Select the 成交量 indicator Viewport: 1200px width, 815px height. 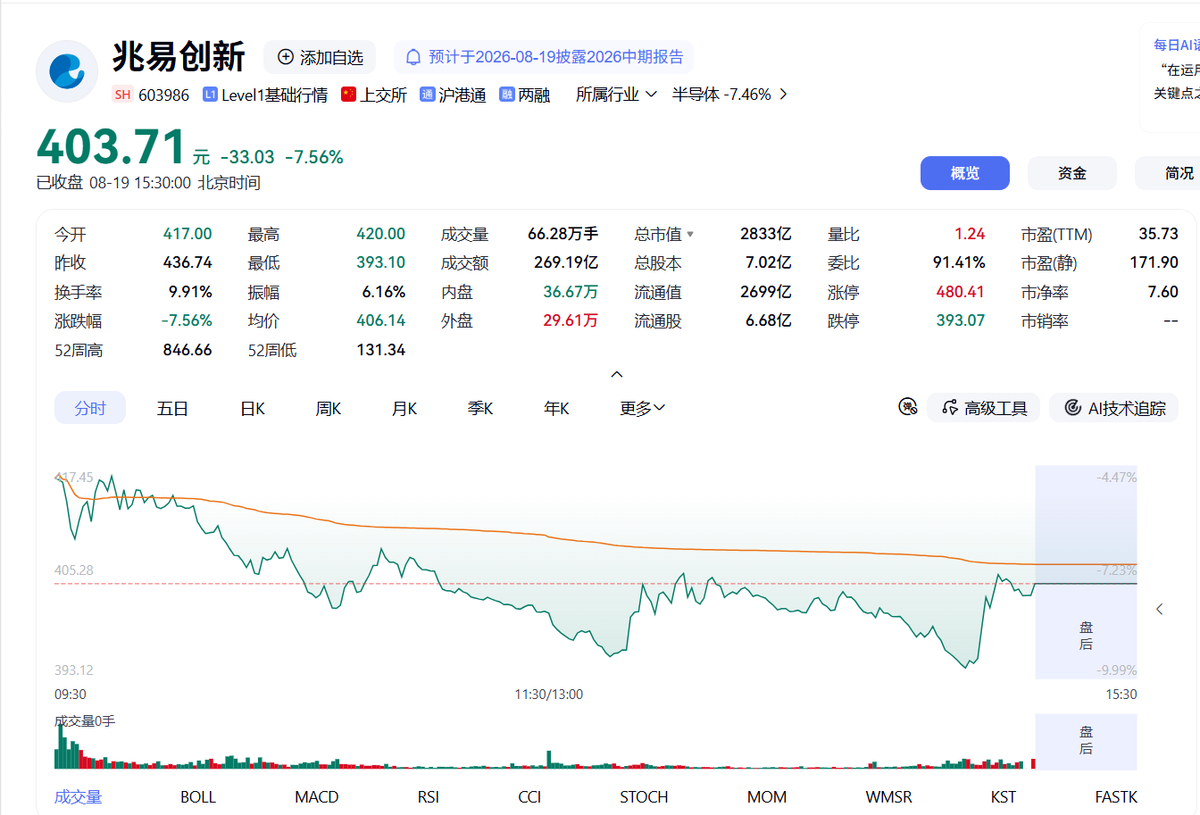[78, 797]
